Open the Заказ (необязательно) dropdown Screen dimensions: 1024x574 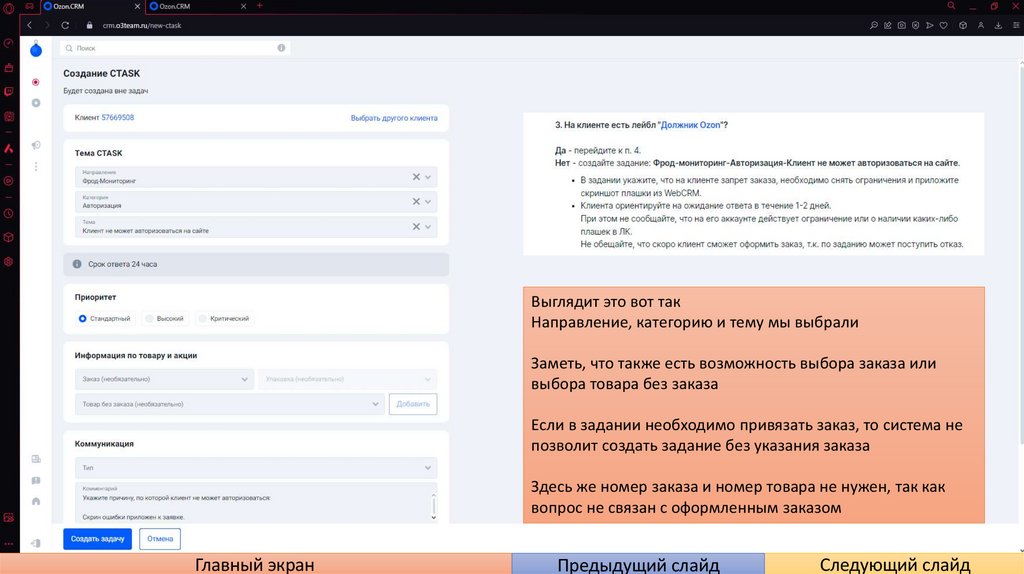[165, 379]
